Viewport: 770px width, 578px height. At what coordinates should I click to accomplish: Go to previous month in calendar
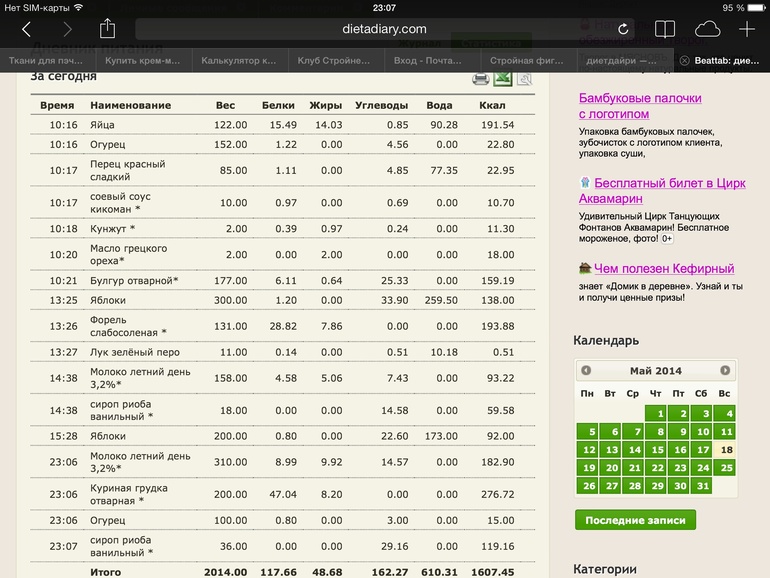point(586,370)
